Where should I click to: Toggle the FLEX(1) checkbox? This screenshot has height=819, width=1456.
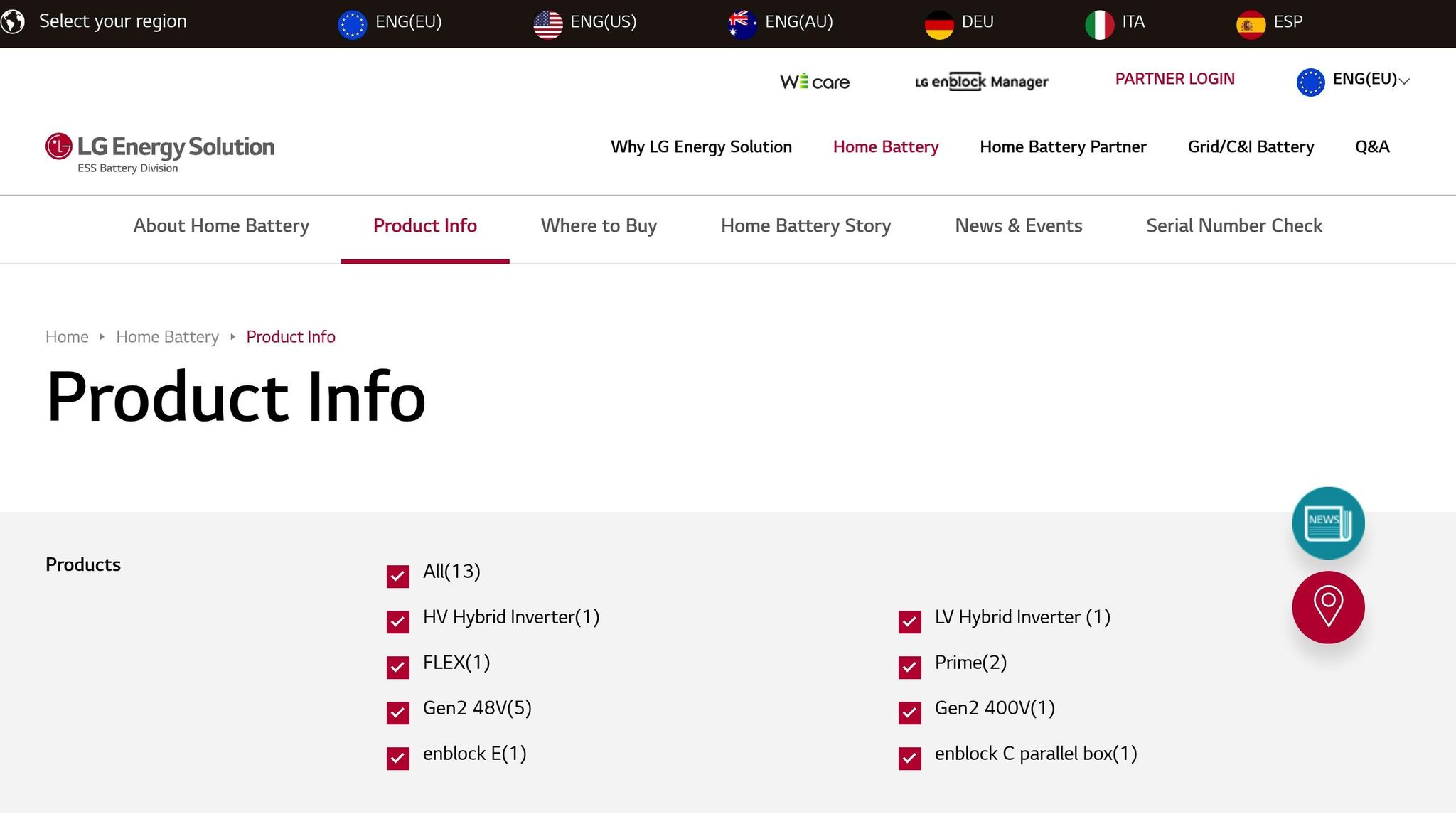(x=398, y=667)
